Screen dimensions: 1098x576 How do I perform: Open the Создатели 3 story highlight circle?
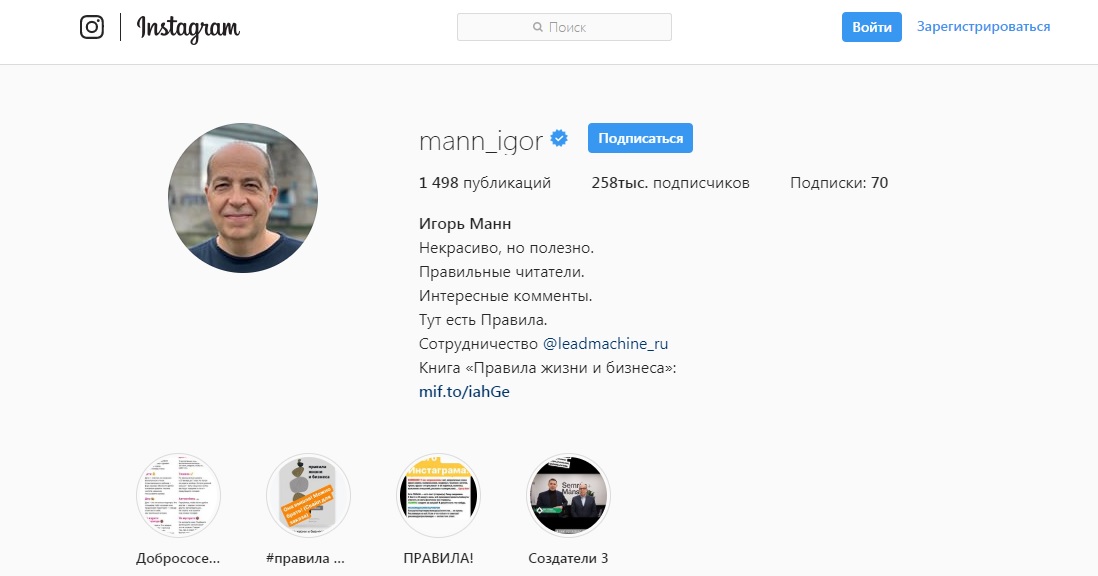pyautogui.click(x=569, y=496)
